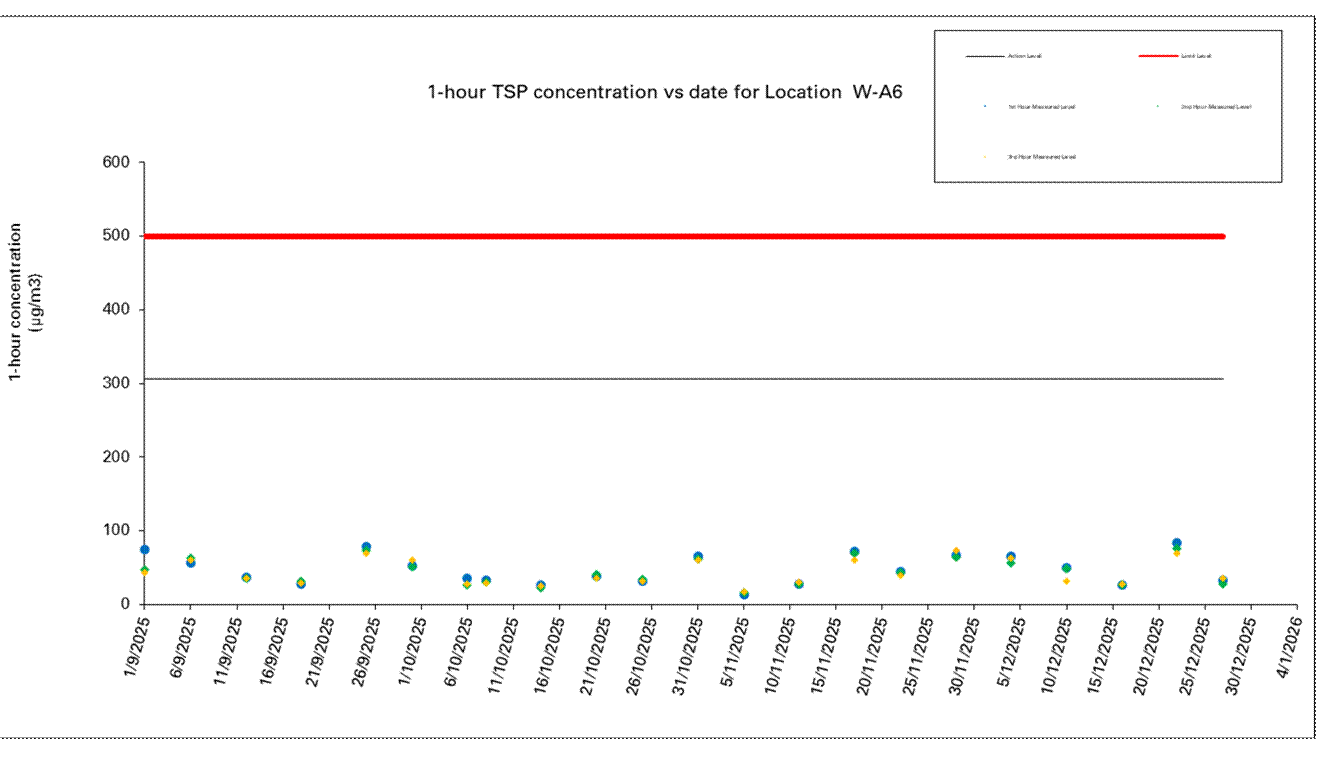Click the Limit Level legend label
Image resolution: width=1322 pixels, height=757 pixels.
(x=1196, y=56)
